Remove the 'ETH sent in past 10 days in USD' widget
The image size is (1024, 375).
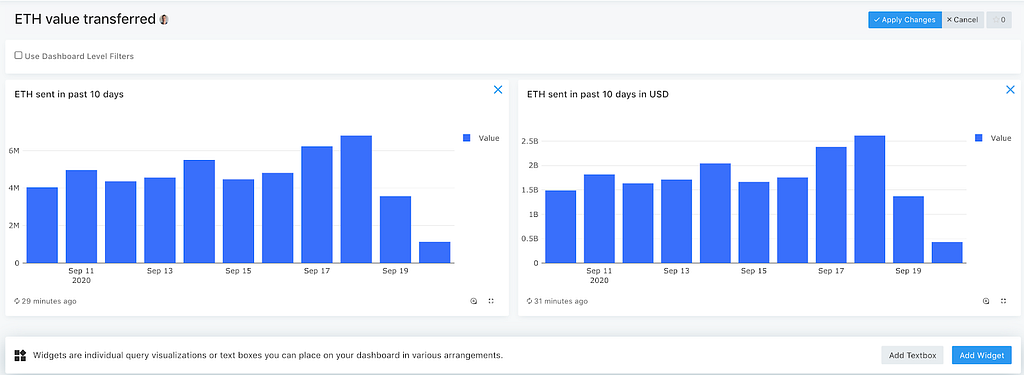pos(1010,90)
